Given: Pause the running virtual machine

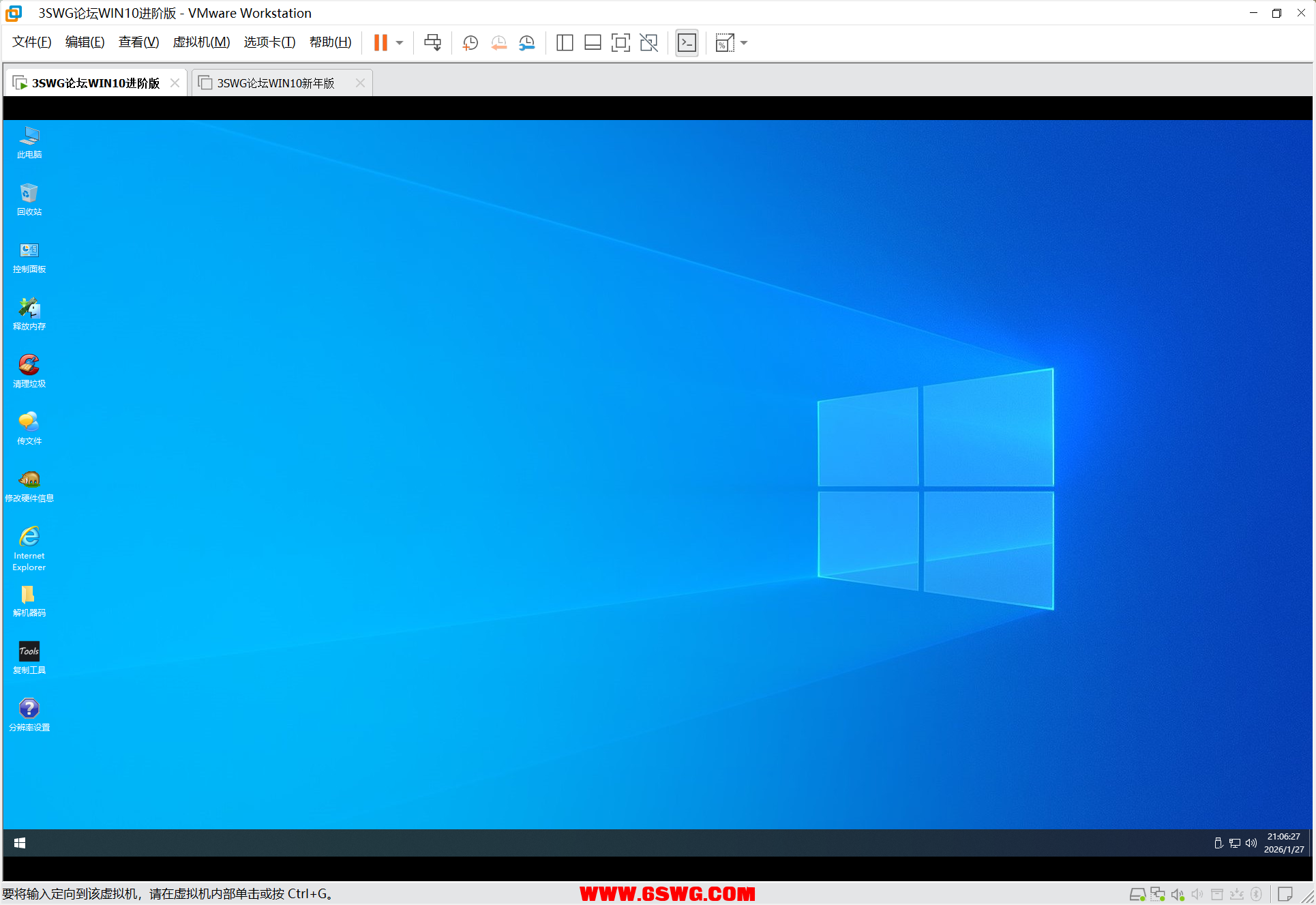Looking at the screenshot, I should (380, 43).
